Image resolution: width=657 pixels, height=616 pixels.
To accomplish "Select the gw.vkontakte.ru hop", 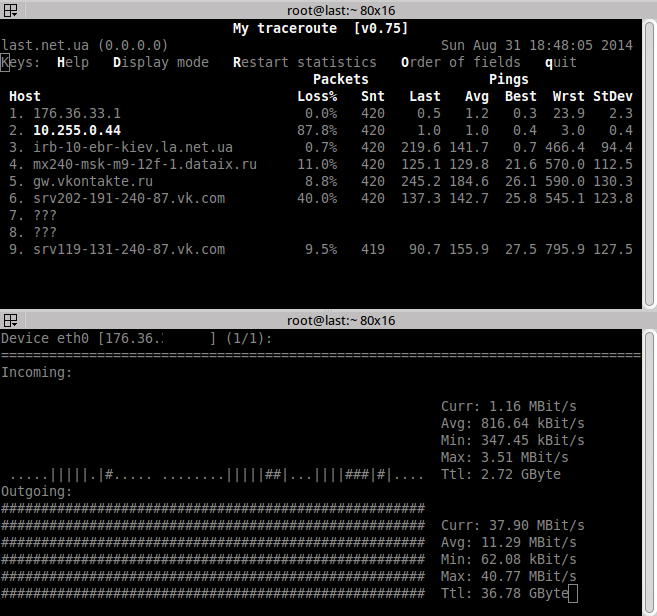I will tap(92, 182).
